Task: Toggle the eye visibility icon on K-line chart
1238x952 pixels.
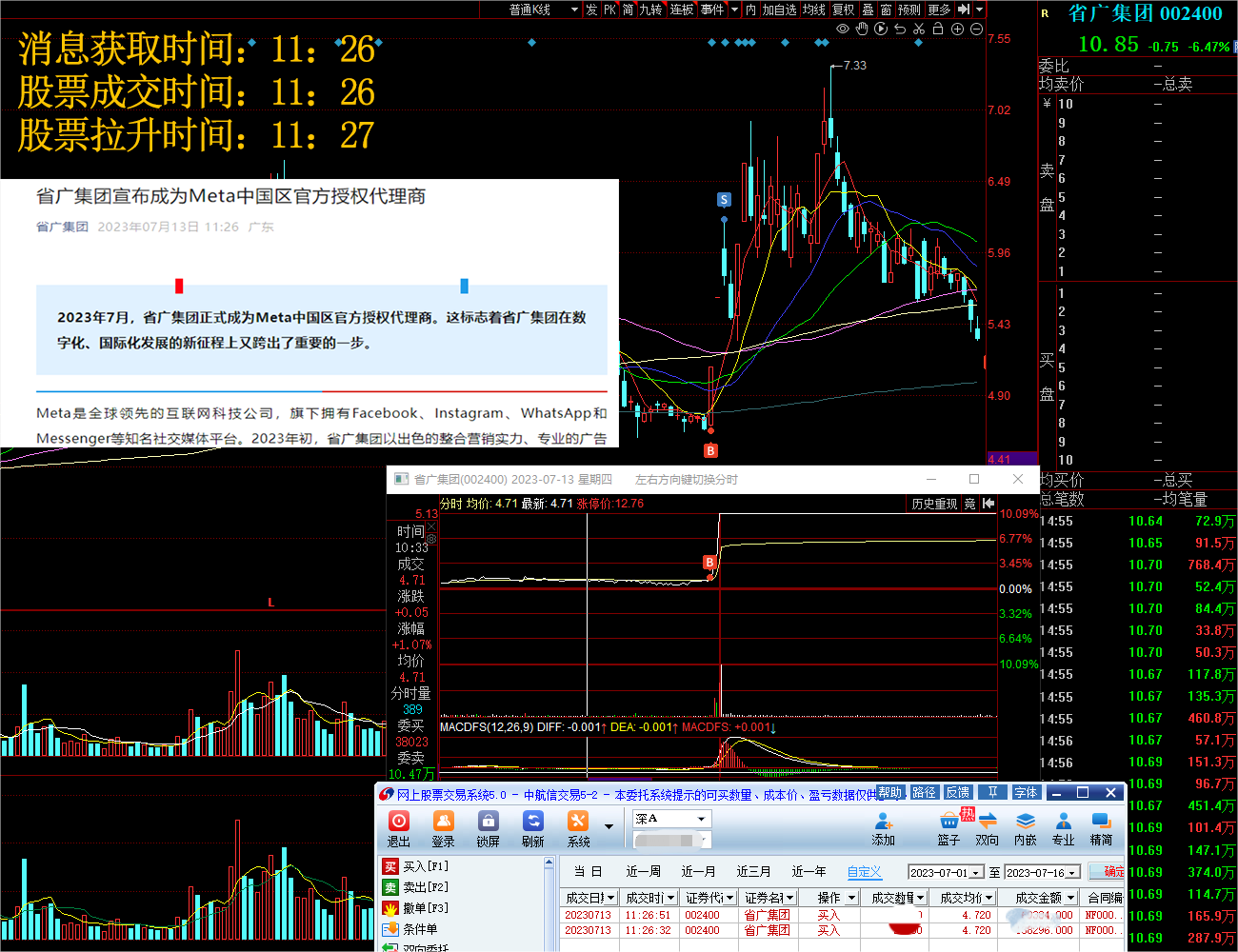Action: tap(843, 30)
